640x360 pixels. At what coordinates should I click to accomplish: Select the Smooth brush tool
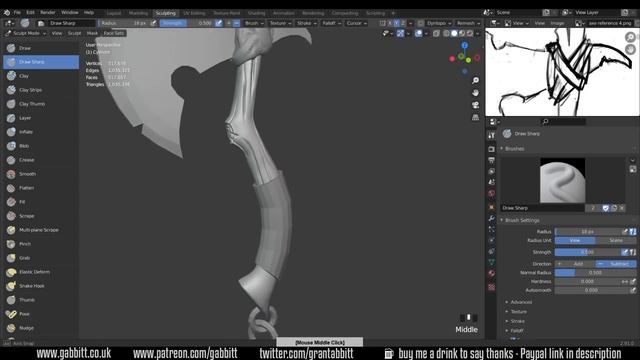click(x=41, y=174)
